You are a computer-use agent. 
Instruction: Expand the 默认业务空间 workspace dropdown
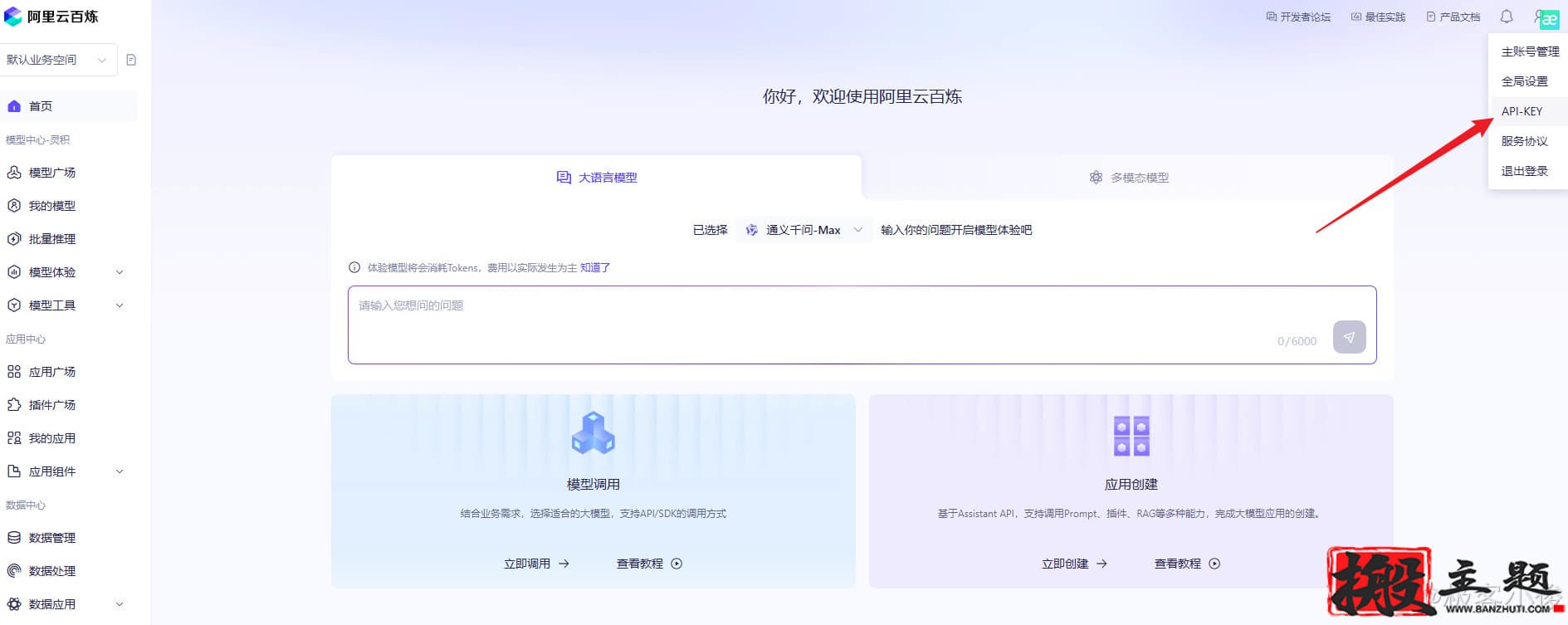click(58, 60)
